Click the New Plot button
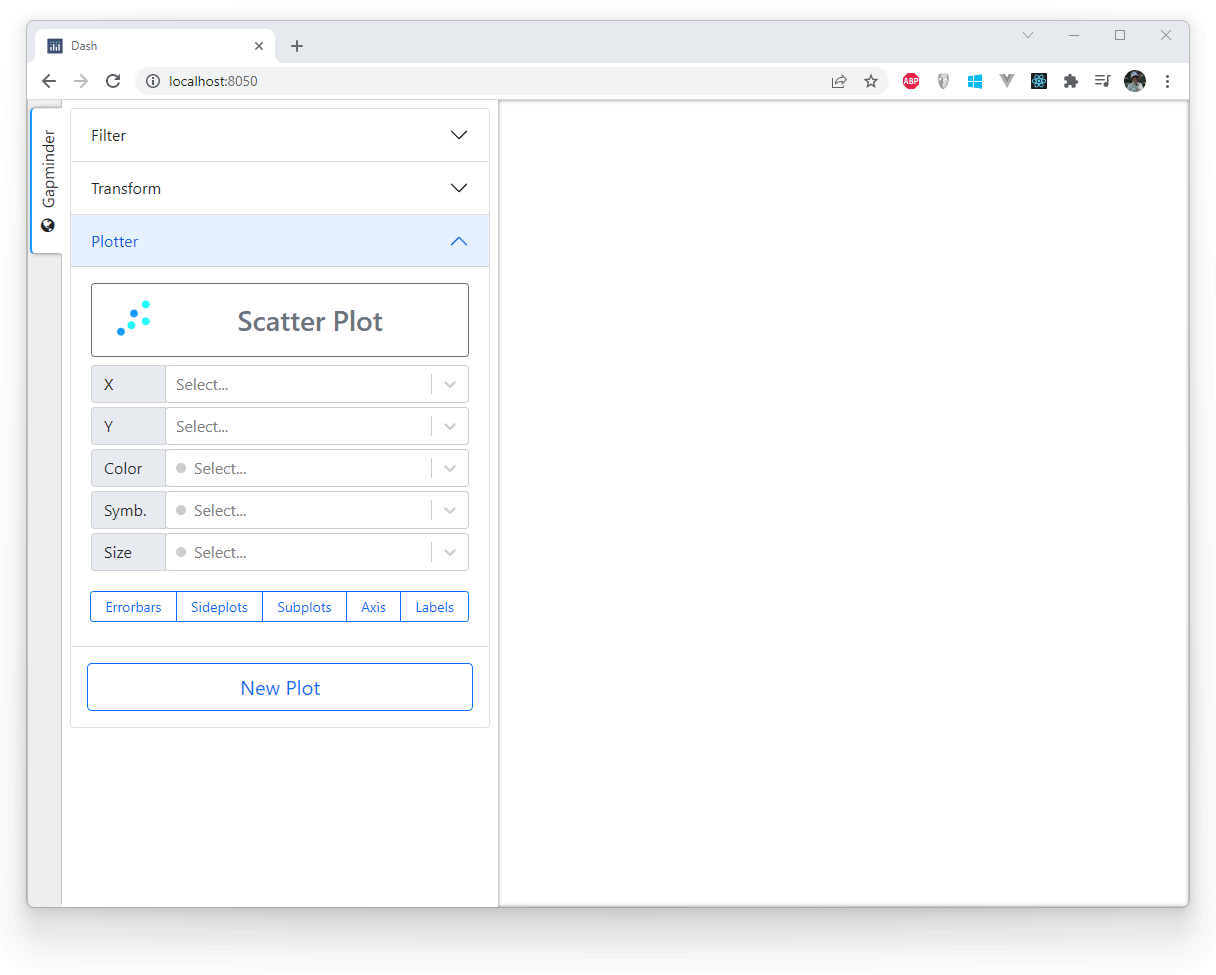The width and height of the screenshot is (1216, 975). [x=280, y=687]
